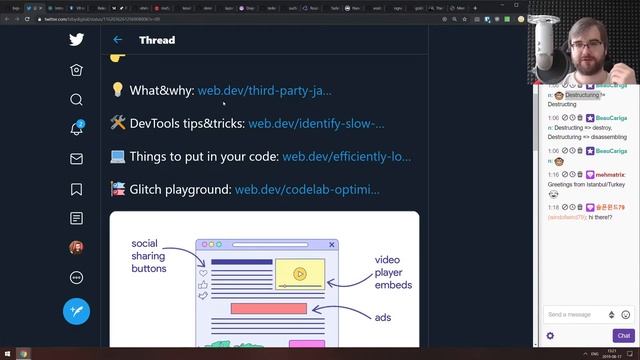Open Lists icon in sidebar
The height and width of the screenshot is (360, 640).
coord(76,218)
